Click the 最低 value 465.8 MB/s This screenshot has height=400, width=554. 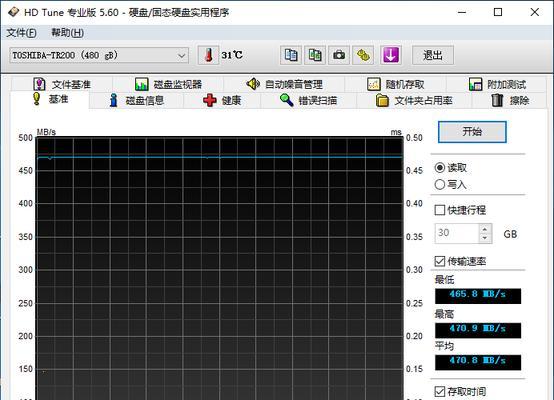478,296
